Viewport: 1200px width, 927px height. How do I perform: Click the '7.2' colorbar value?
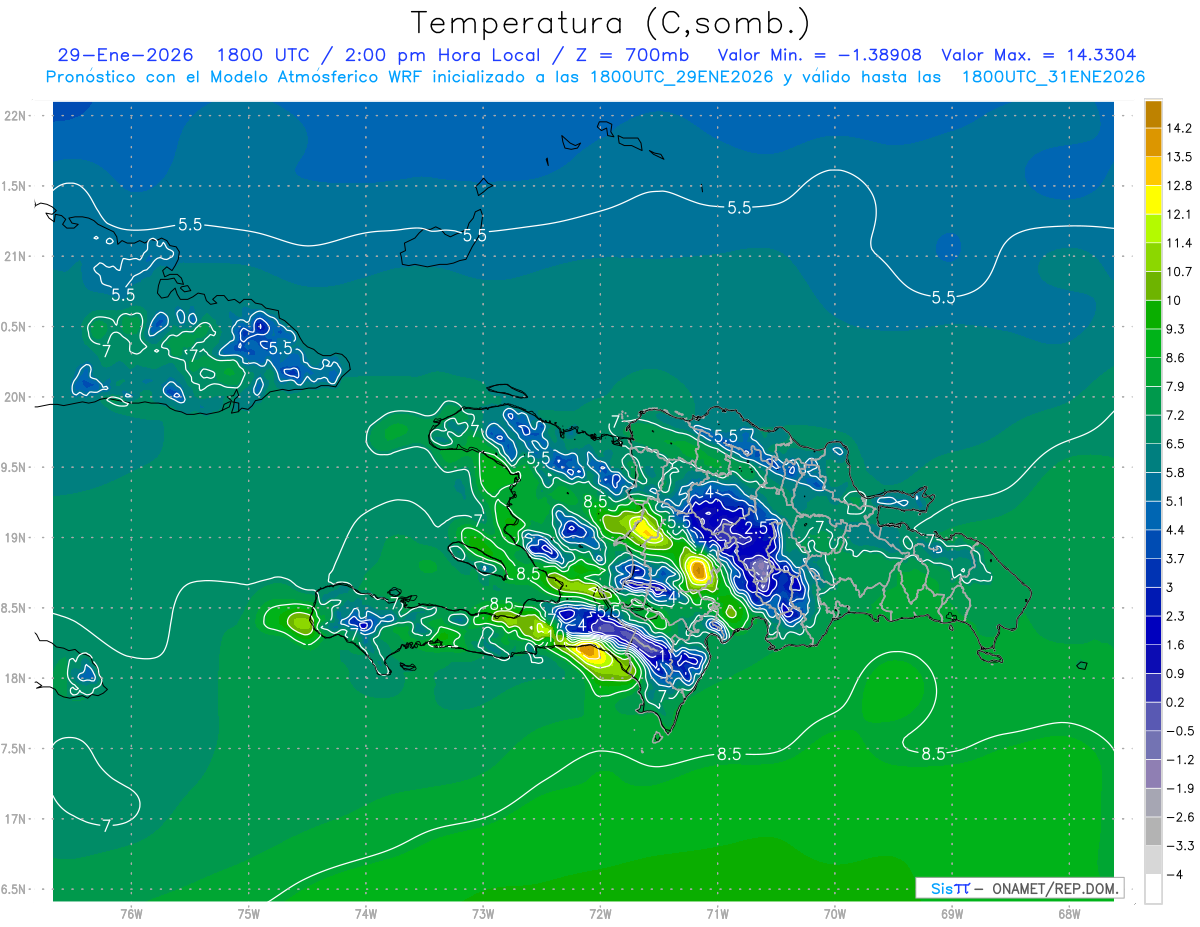tap(1174, 414)
